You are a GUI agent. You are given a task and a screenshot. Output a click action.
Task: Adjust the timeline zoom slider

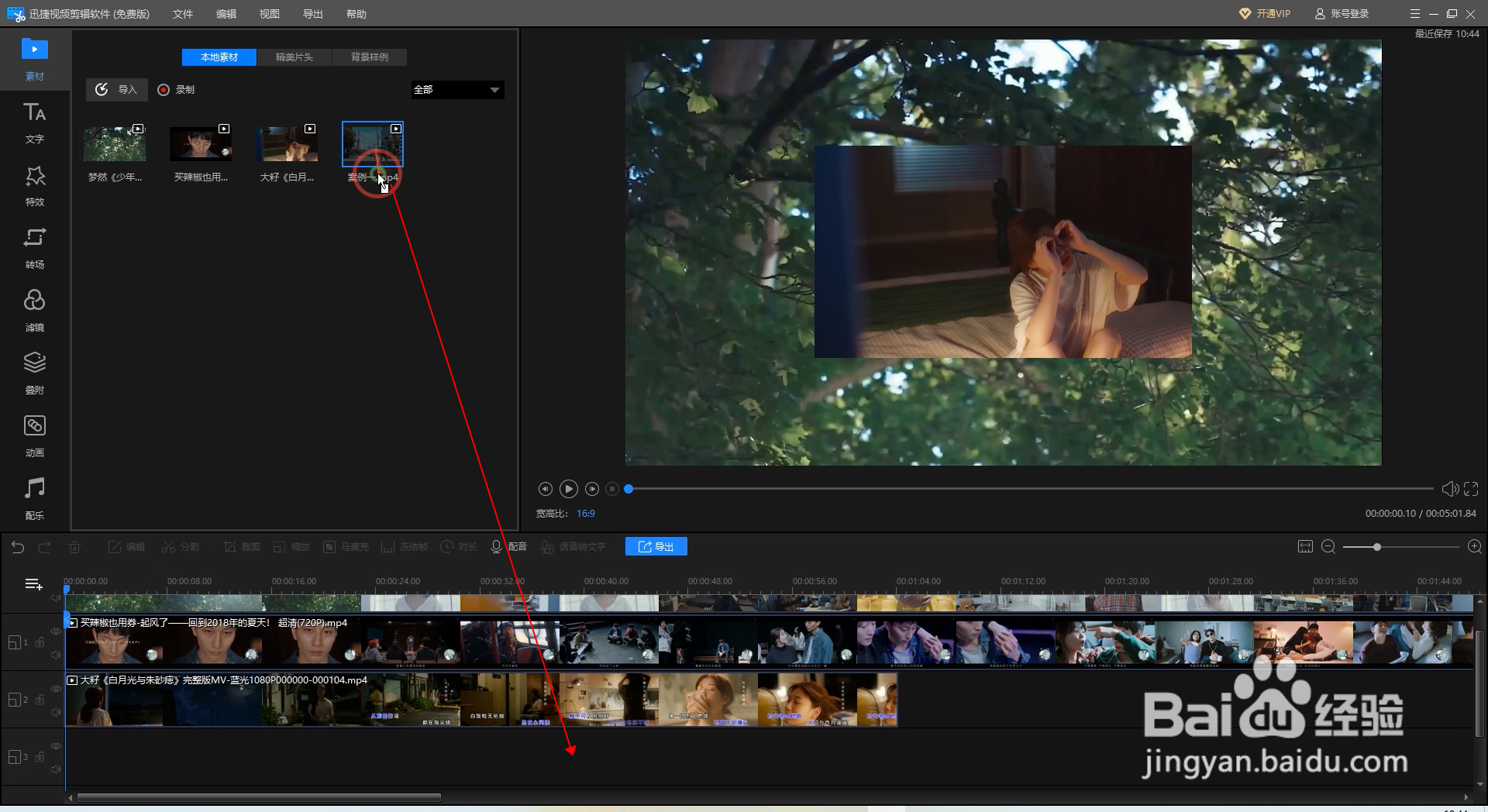tap(1377, 547)
